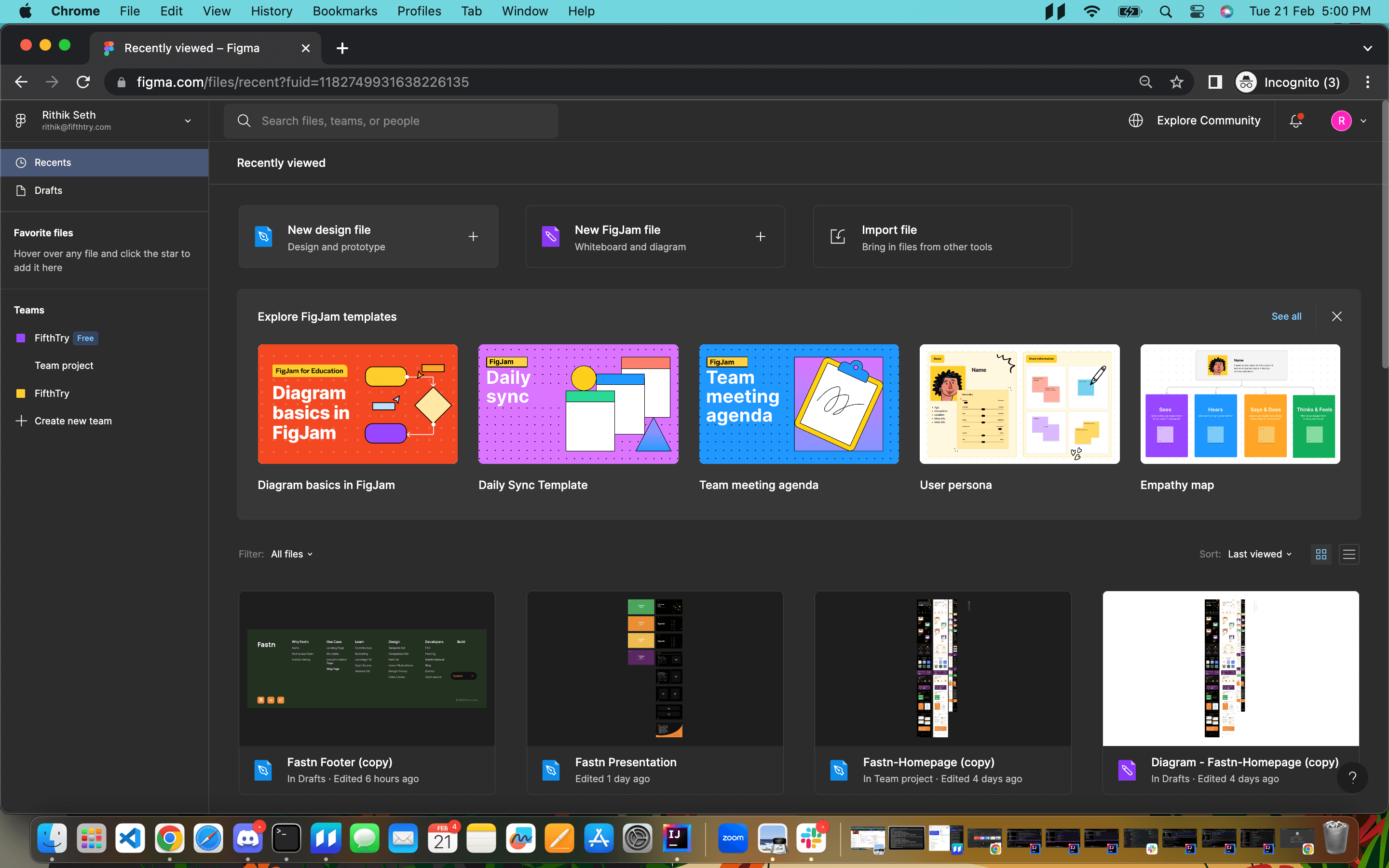Open the Fastn Presentation file

[655, 692]
